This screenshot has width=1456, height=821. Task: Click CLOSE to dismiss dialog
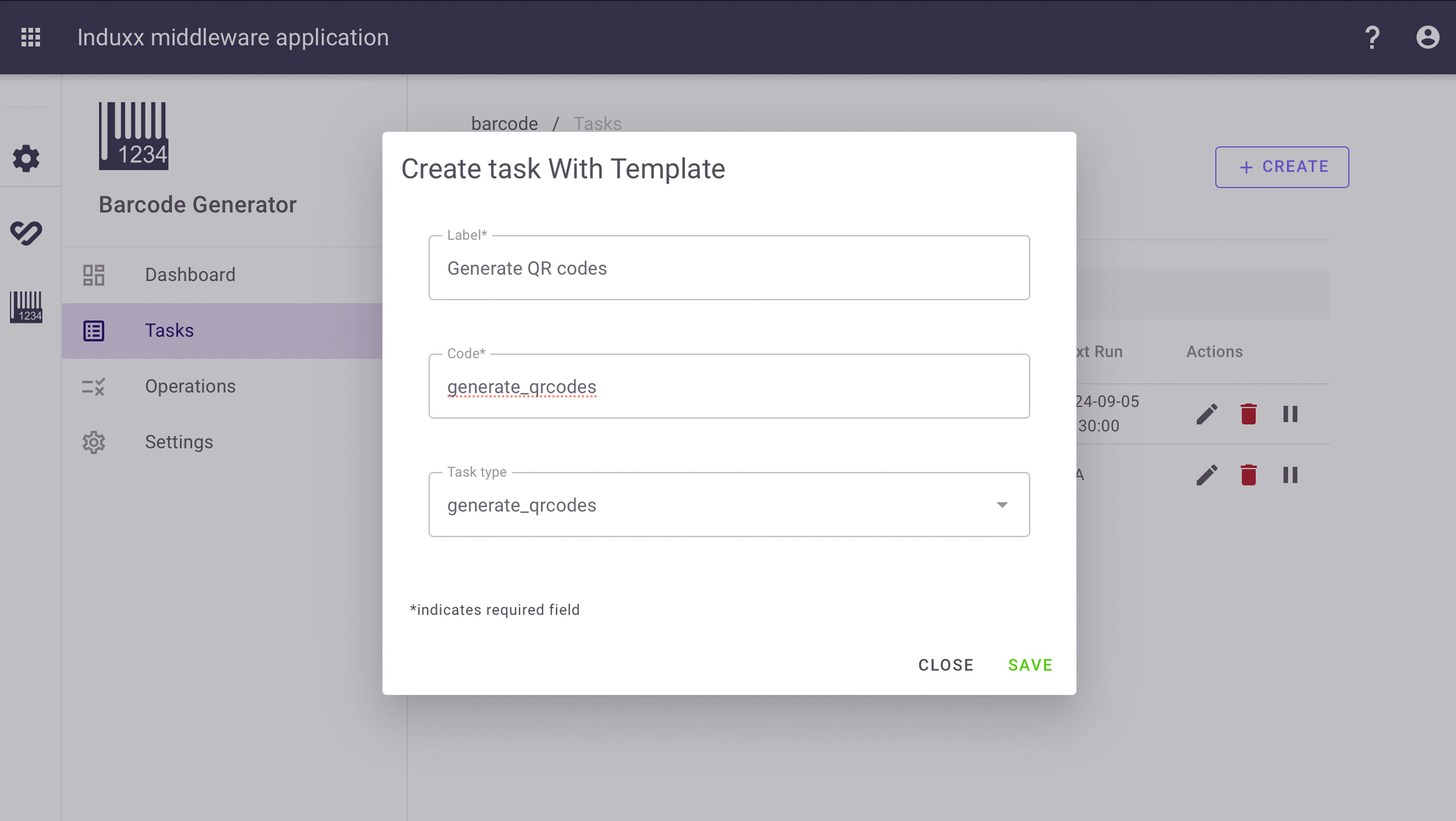point(946,665)
